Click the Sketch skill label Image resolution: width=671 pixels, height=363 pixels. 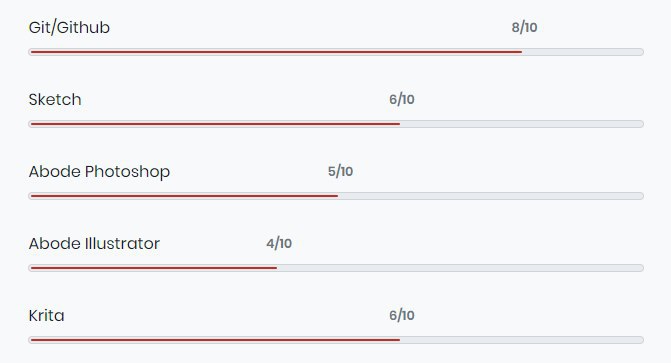[55, 99]
